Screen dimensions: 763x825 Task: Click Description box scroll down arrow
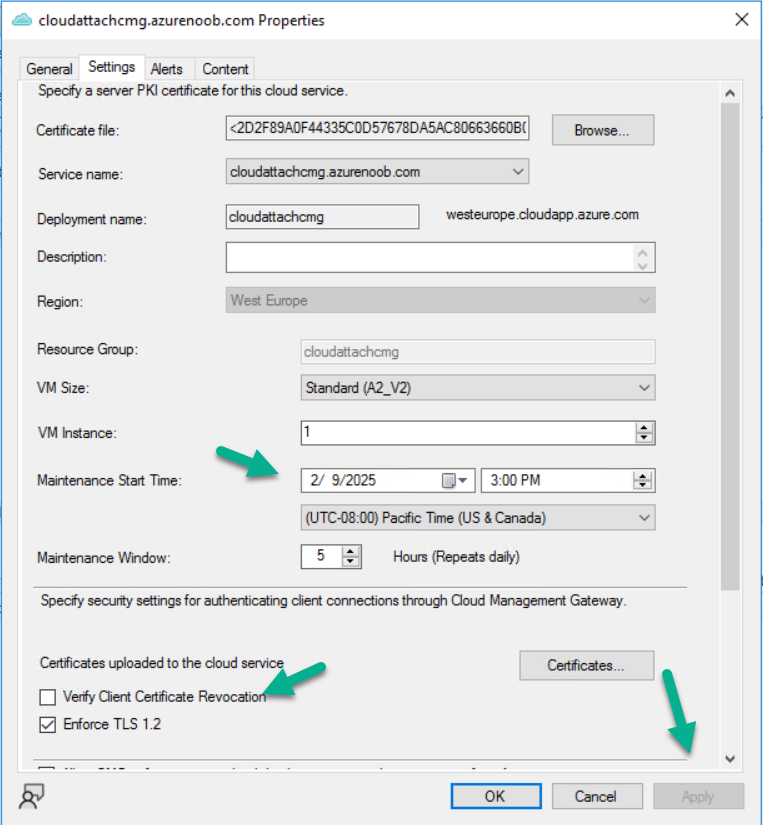[642, 265]
